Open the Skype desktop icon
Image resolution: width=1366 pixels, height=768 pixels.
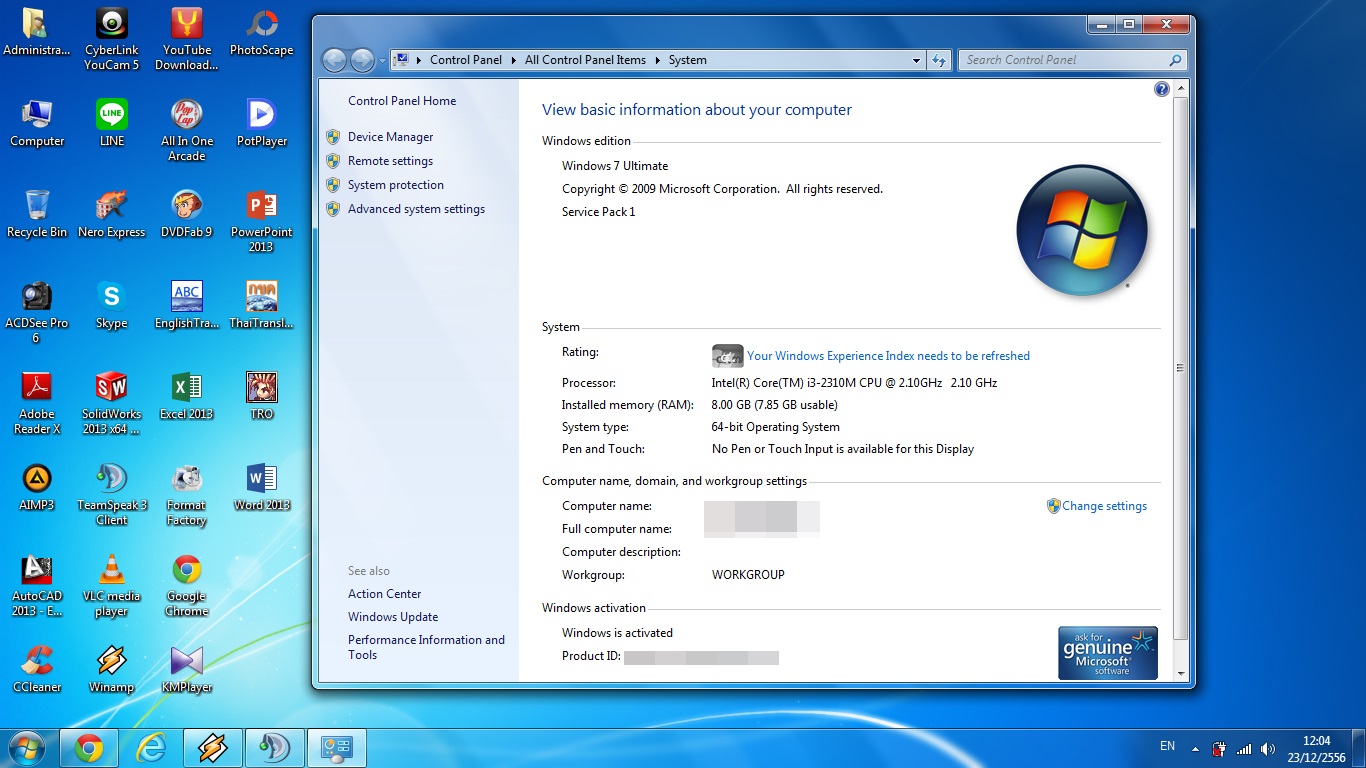coord(112,297)
